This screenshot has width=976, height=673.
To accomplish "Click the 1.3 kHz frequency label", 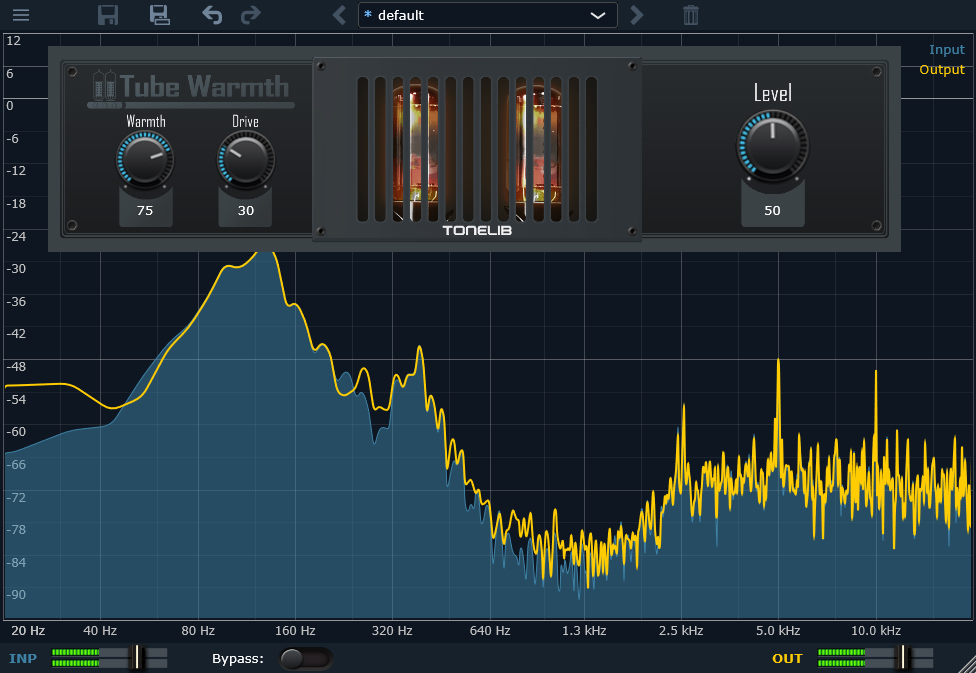I will (584, 631).
